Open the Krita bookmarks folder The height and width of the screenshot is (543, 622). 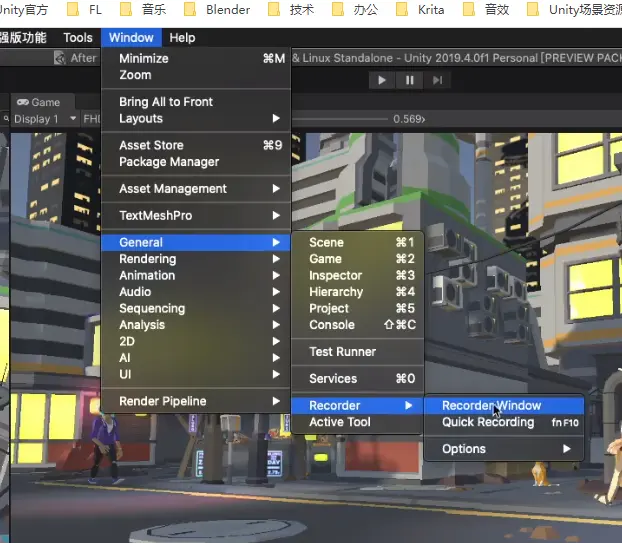point(420,10)
